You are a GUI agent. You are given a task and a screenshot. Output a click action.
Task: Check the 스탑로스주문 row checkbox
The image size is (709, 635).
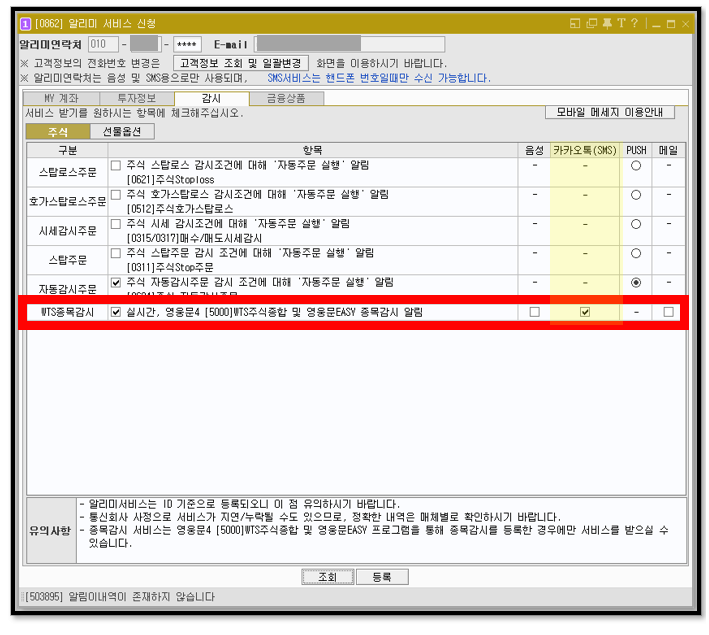[116, 166]
